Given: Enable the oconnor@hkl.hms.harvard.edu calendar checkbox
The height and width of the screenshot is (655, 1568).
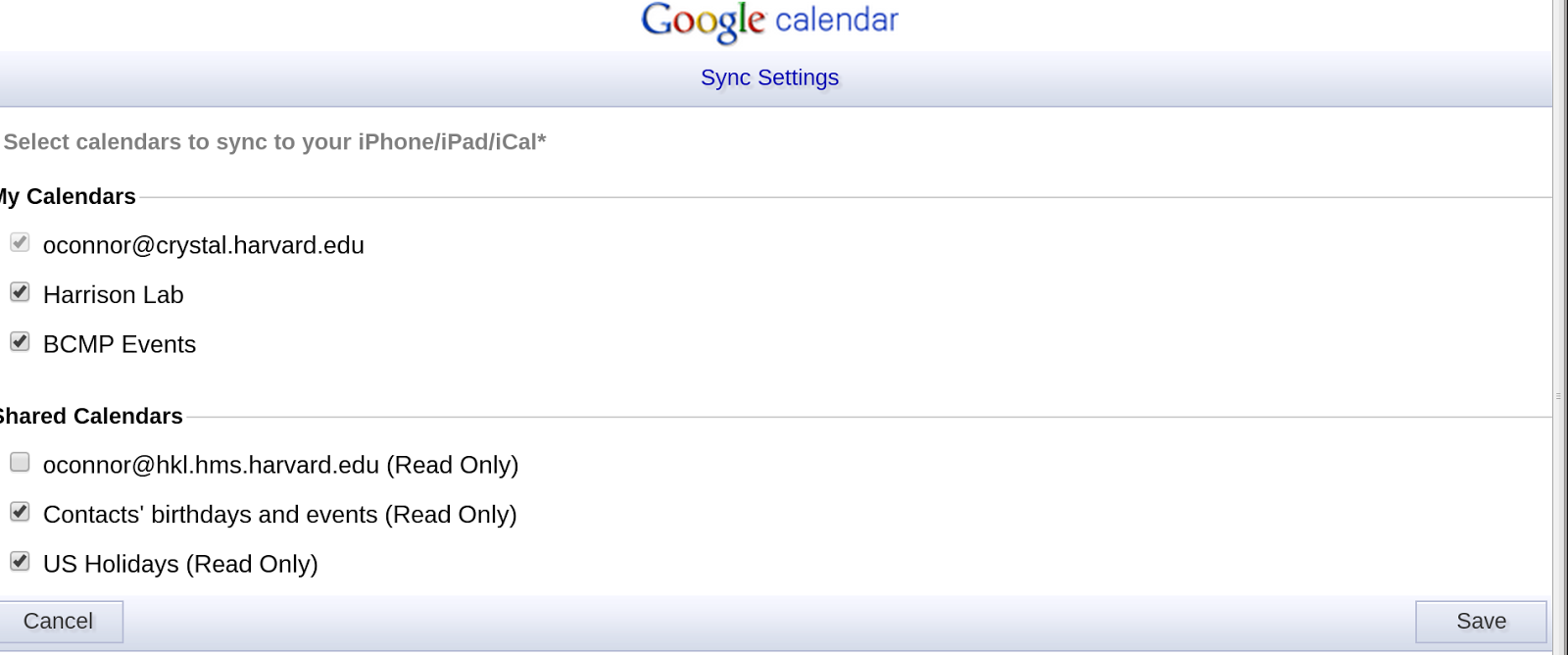Looking at the screenshot, I should coord(20,462).
